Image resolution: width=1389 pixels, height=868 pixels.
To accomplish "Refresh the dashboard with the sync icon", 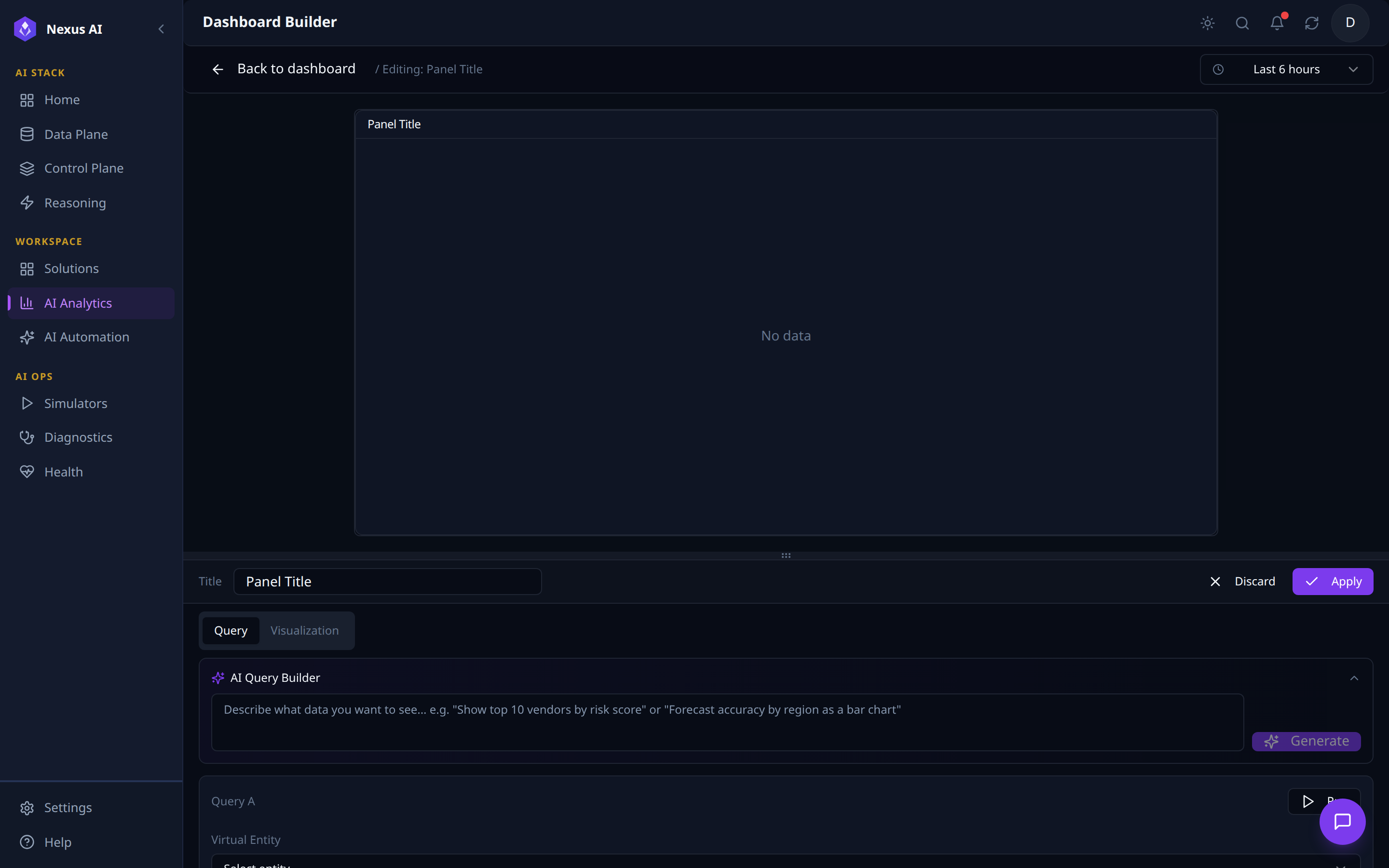I will [1311, 23].
